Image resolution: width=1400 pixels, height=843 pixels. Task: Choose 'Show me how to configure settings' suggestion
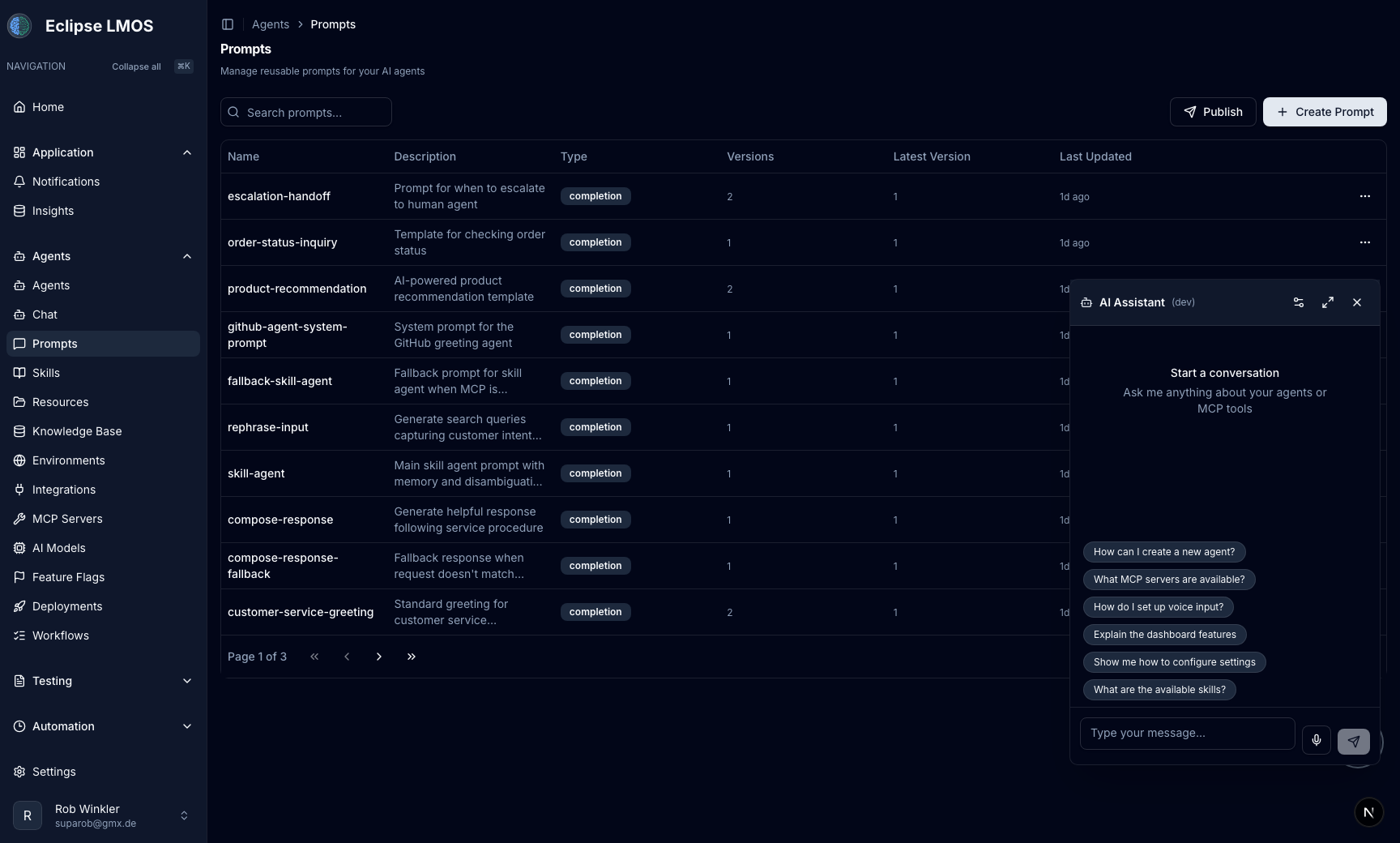click(1175, 662)
